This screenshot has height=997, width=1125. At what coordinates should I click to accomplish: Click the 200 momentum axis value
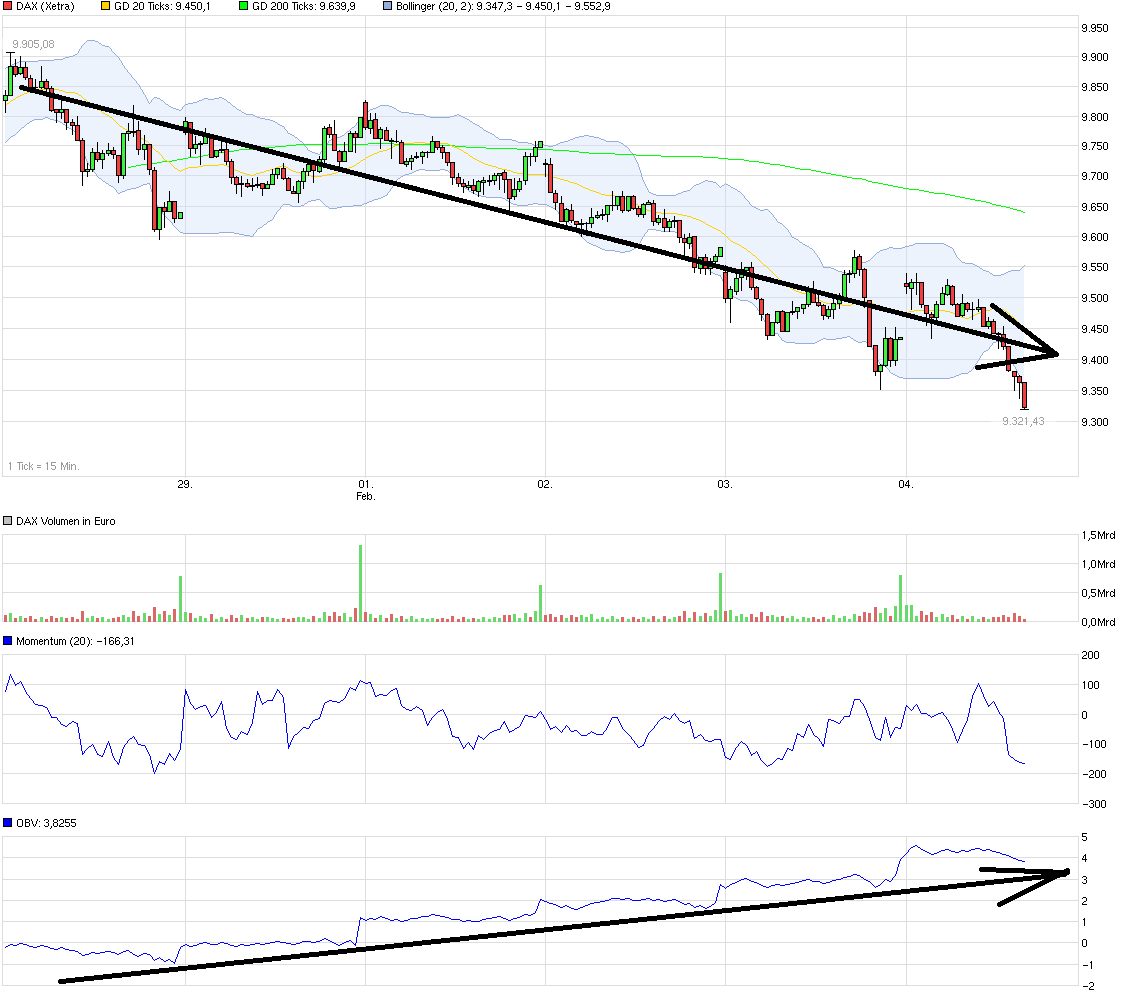pyautogui.click(x=1091, y=656)
